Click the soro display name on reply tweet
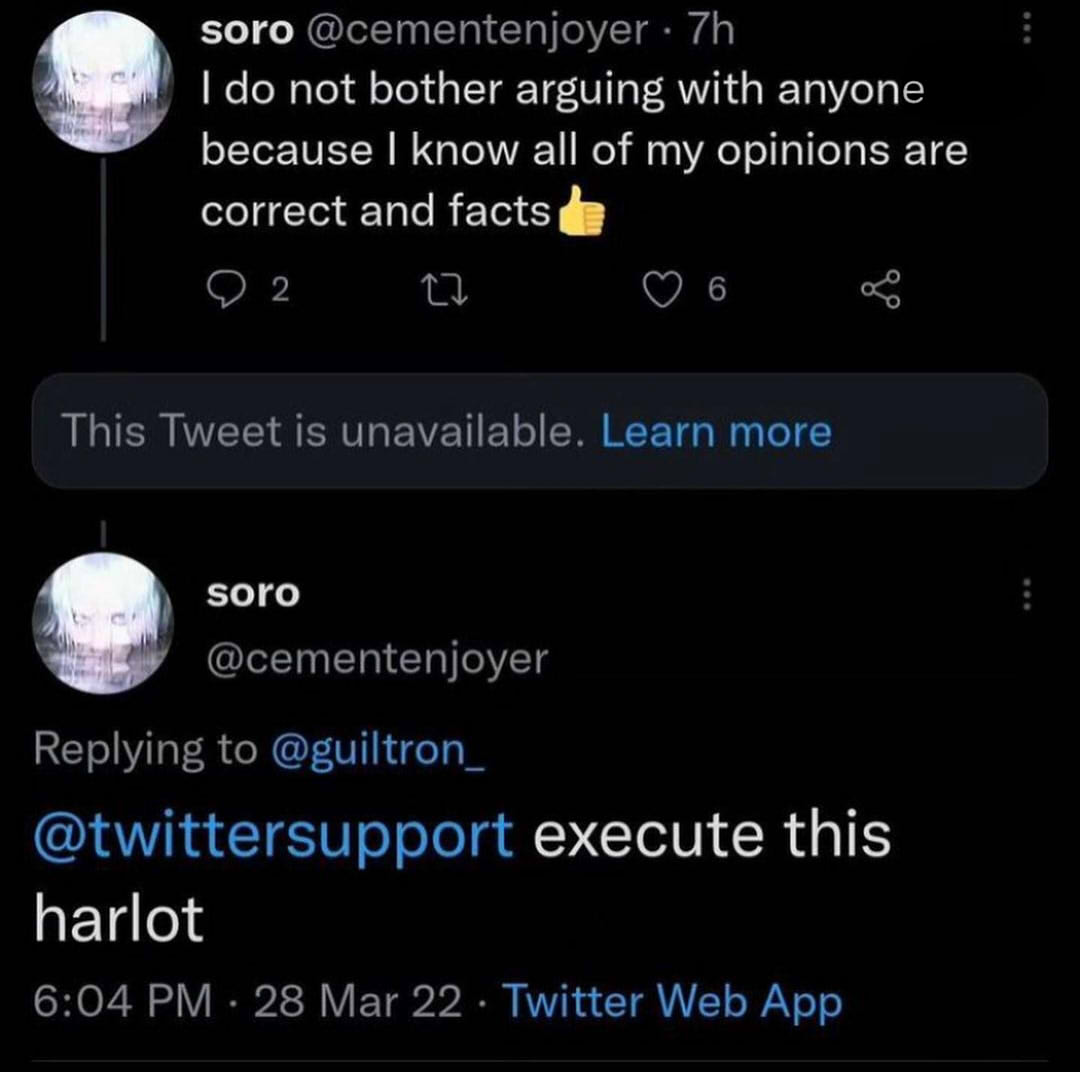The height and width of the screenshot is (1072, 1080). [x=253, y=593]
